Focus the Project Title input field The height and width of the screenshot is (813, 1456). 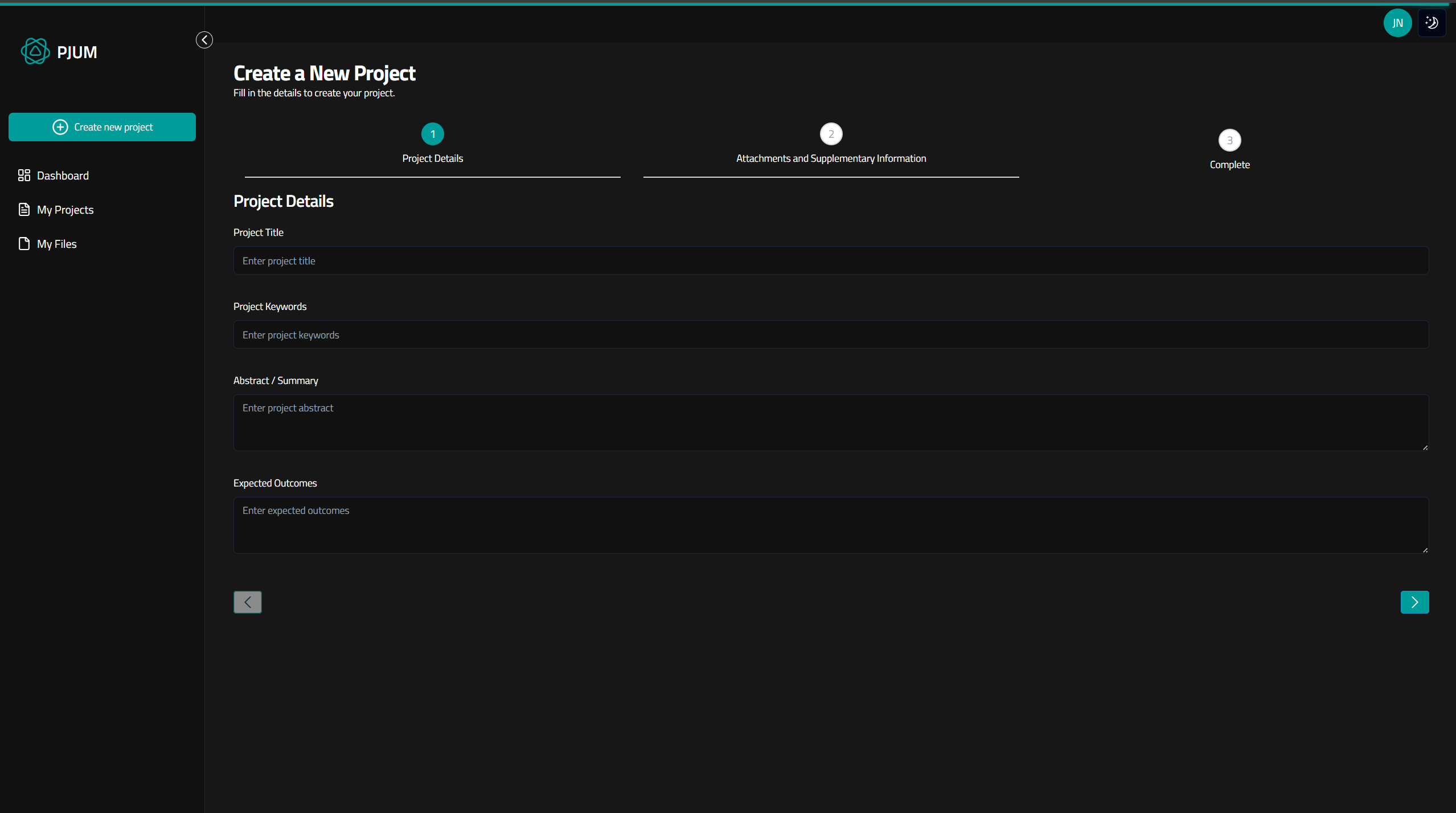click(831, 260)
